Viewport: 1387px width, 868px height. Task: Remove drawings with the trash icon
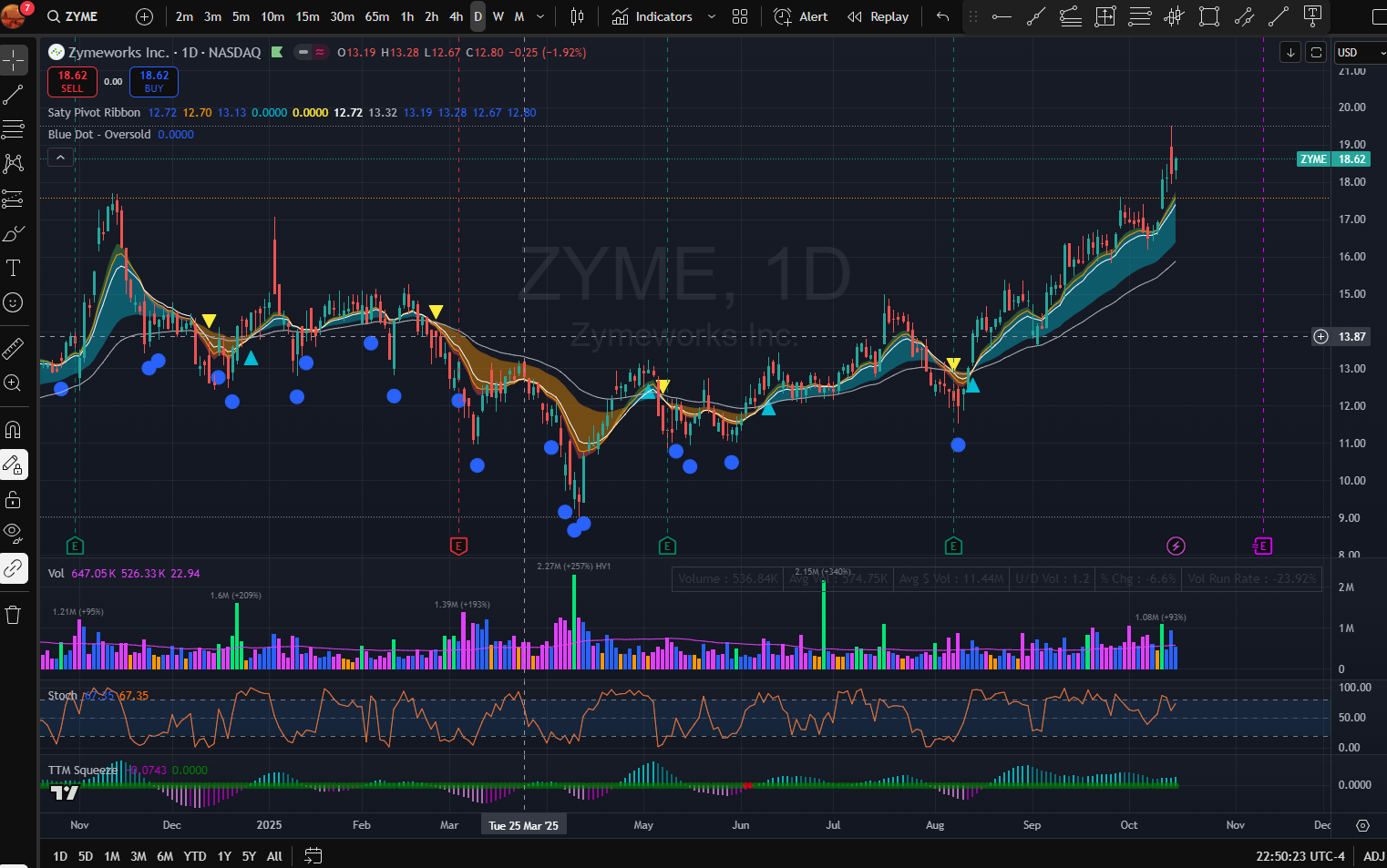click(14, 615)
